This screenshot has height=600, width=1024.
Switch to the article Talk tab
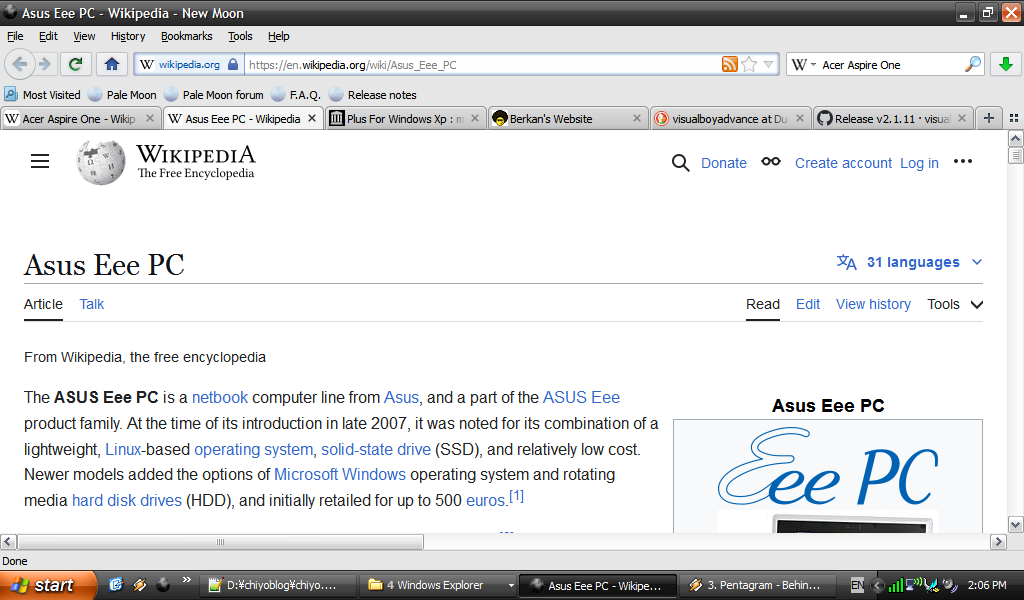pos(91,304)
